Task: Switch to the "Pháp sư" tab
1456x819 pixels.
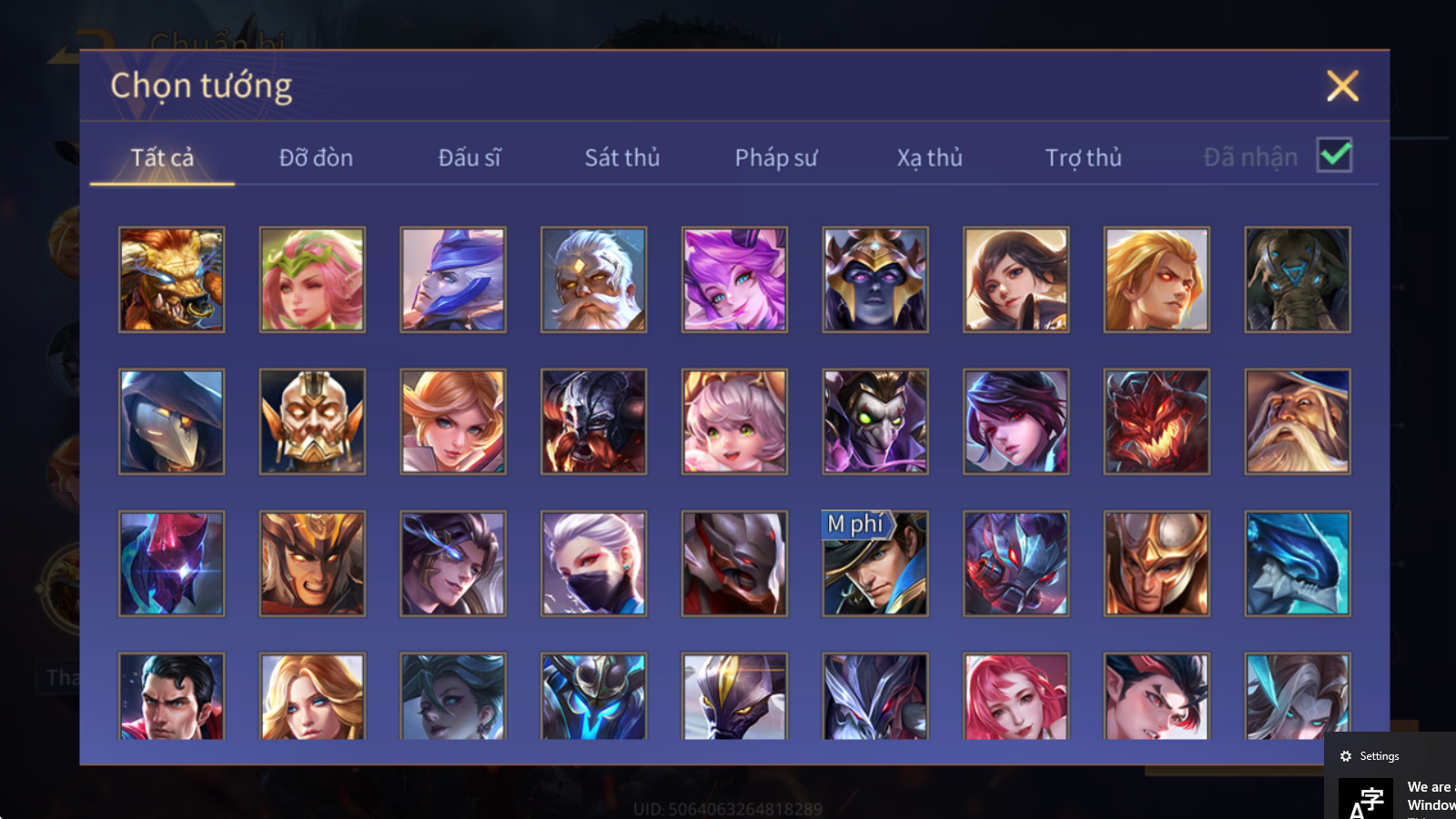Action: tap(776, 157)
